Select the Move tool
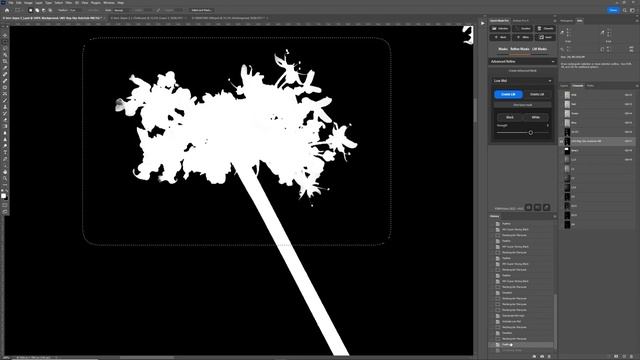Image resolution: width=640 pixels, height=360 pixels. (x=5, y=36)
